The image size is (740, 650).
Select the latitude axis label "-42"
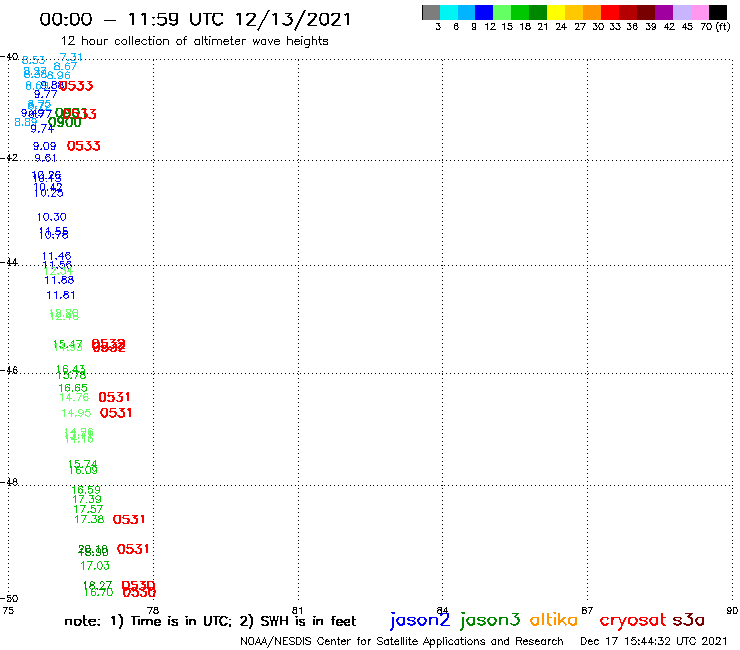pyautogui.click(x=9, y=157)
